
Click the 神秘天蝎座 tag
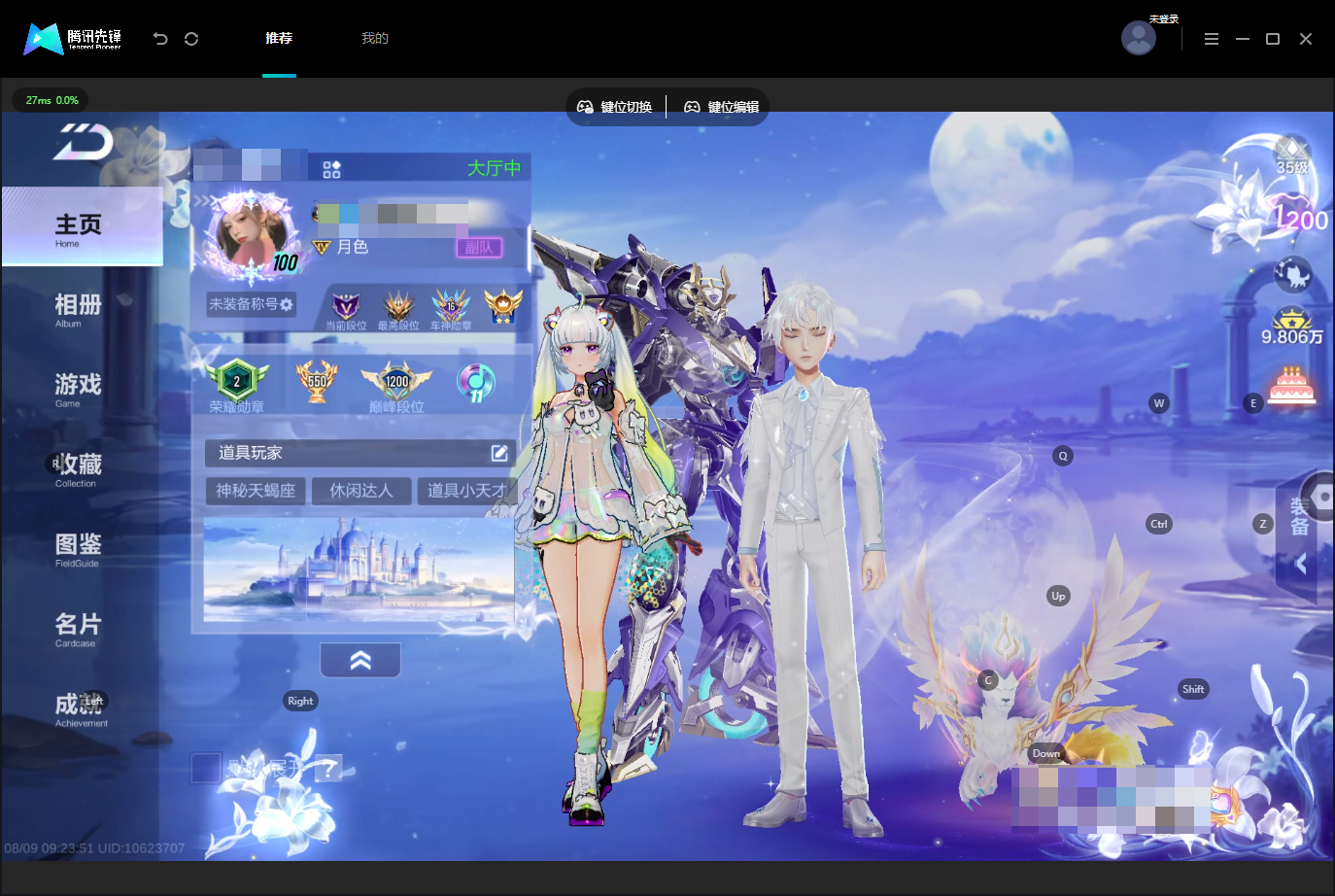click(x=256, y=491)
